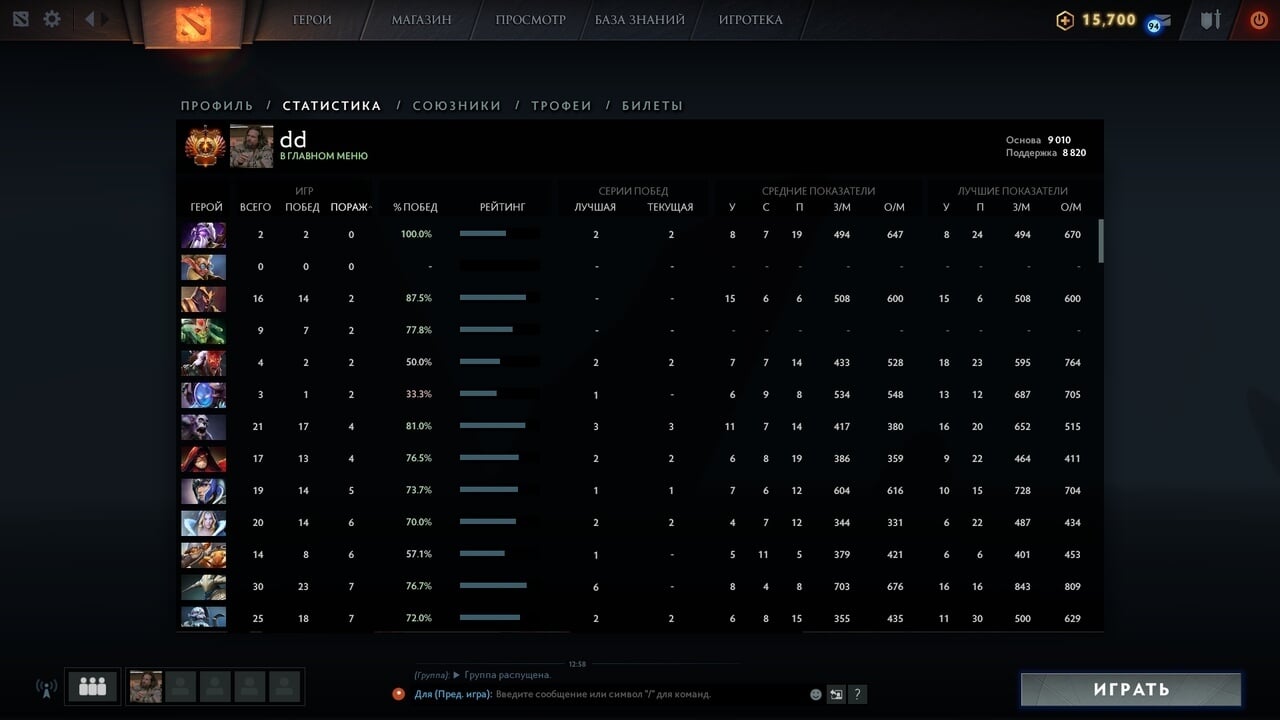Switch to the ТРОФЕИ tab
The image size is (1280, 720).
pyautogui.click(x=561, y=106)
